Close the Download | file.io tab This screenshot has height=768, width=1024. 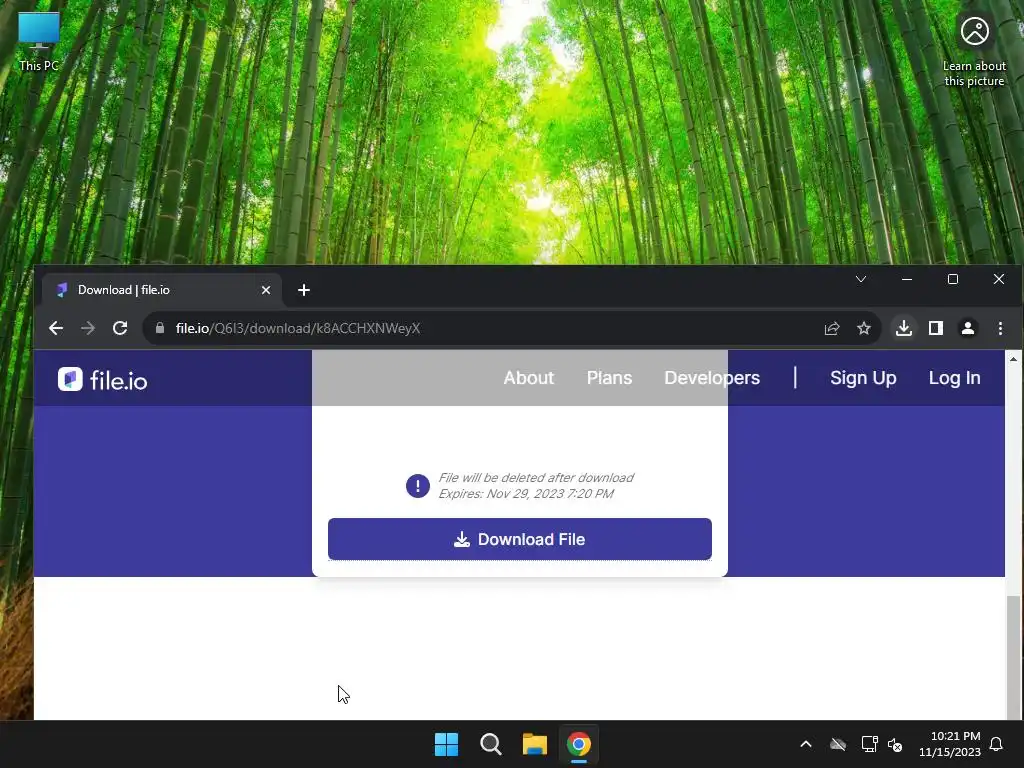(x=266, y=290)
